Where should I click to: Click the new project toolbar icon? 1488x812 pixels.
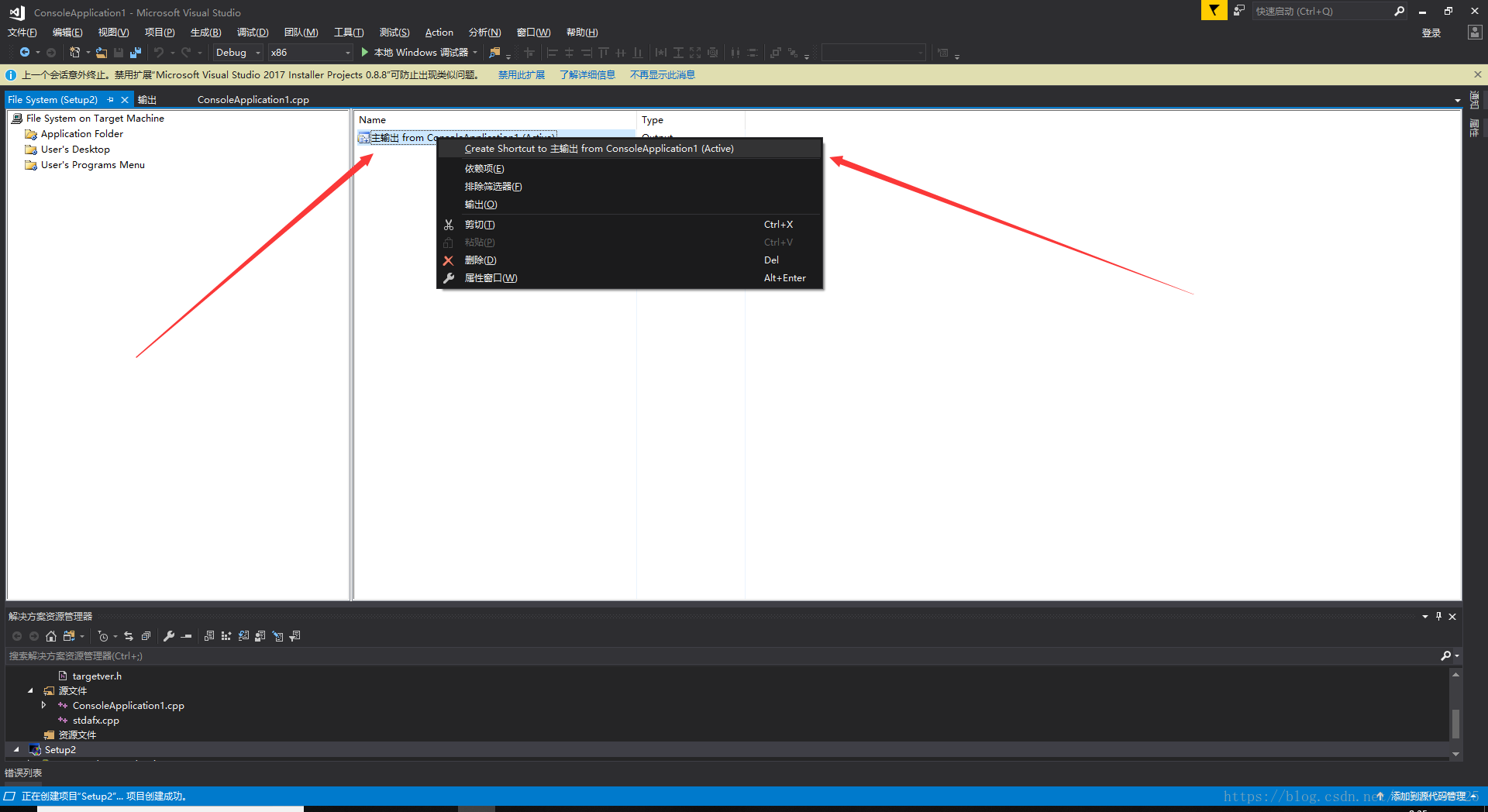(x=74, y=53)
